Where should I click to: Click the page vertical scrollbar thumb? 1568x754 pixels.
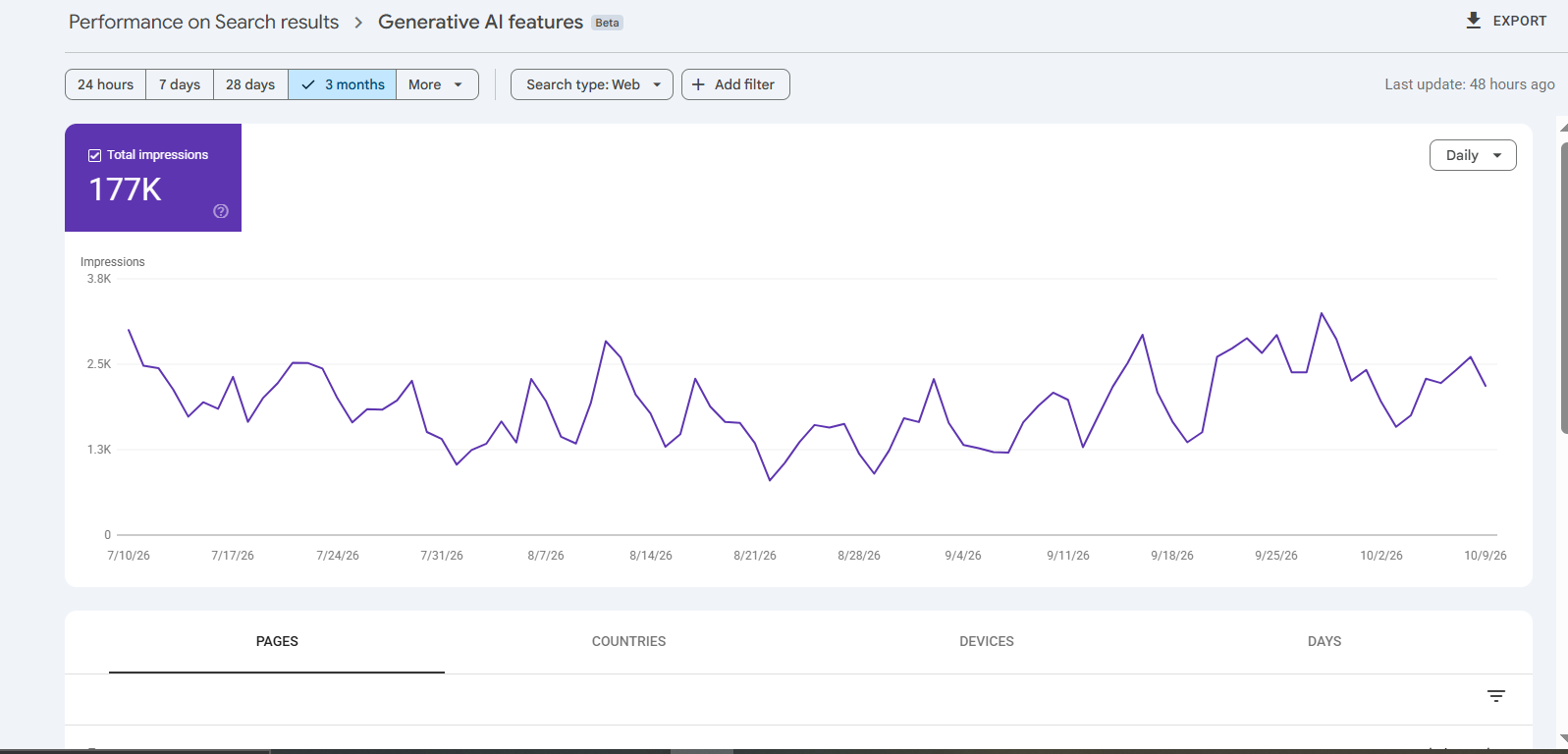click(x=1563, y=288)
